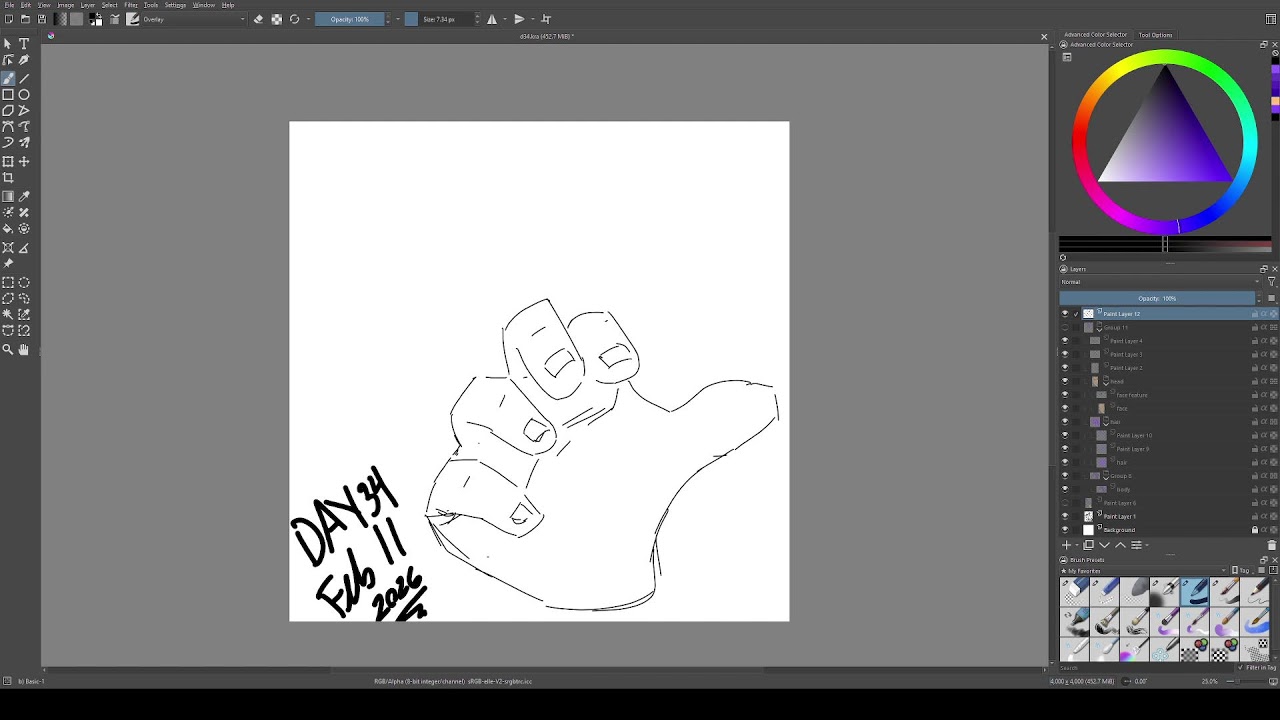The image size is (1280, 720).
Task: Select the Crop tool
Action: (8, 178)
